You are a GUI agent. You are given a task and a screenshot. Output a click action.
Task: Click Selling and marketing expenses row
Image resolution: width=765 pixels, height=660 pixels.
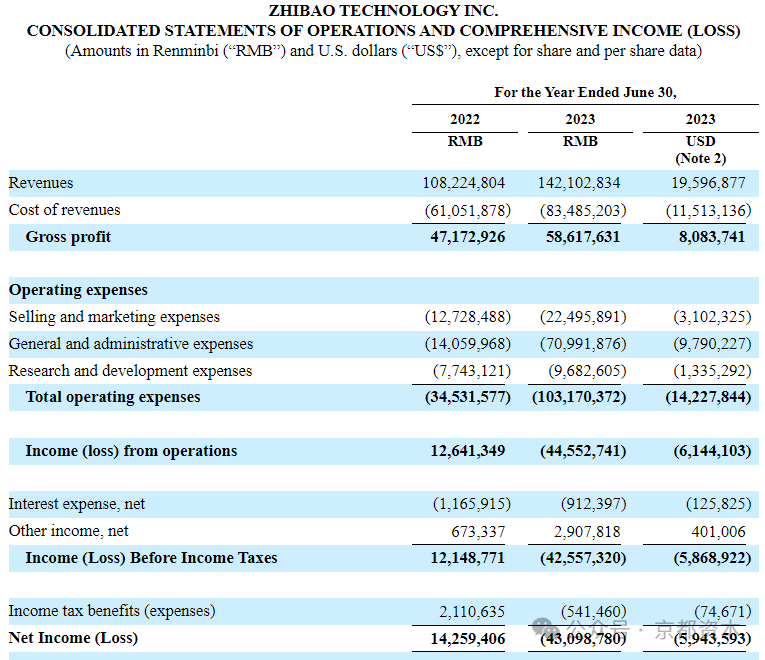coord(383,317)
